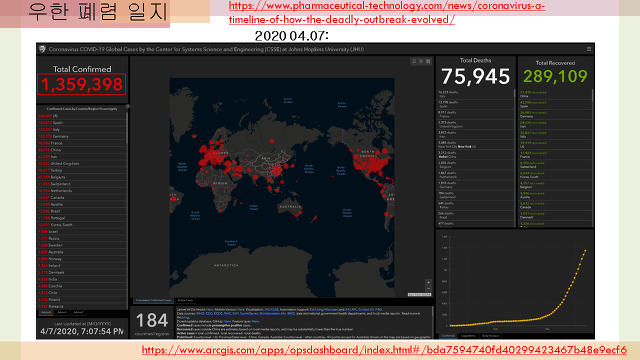
Task: Select the Confirmed tab below the chart
Action: [448, 336]
